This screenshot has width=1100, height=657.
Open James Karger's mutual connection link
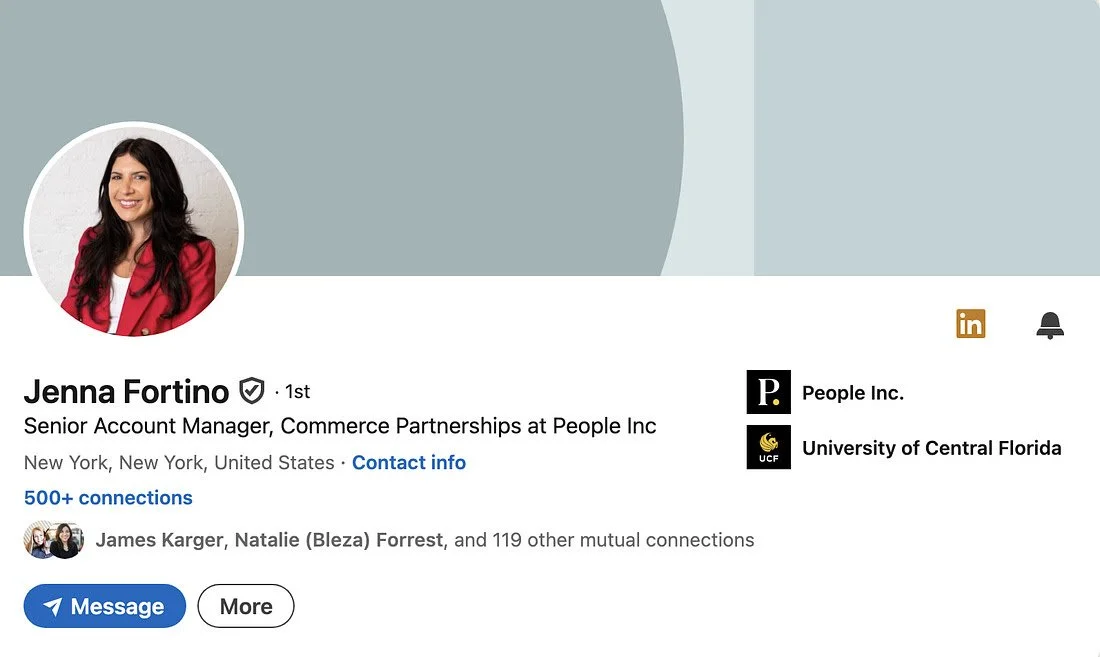[159, 540]
